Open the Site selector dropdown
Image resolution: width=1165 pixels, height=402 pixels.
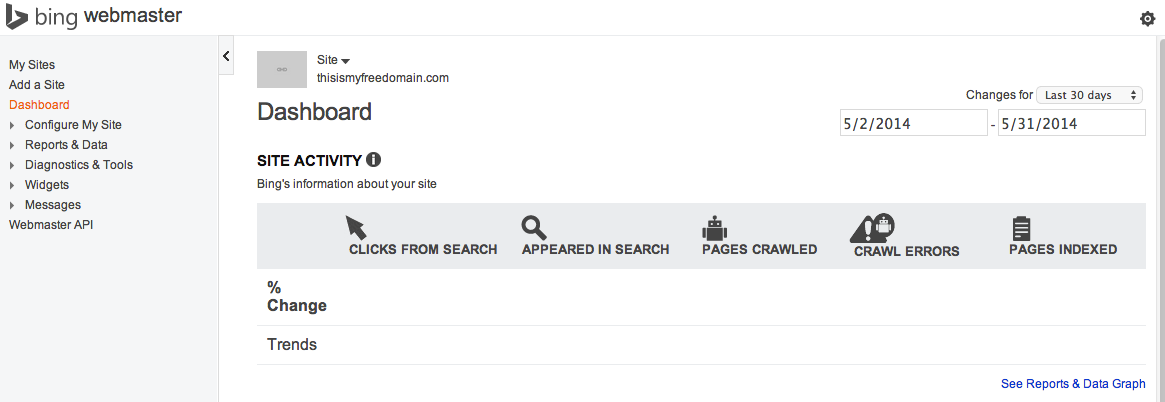[x=333, y=60]
